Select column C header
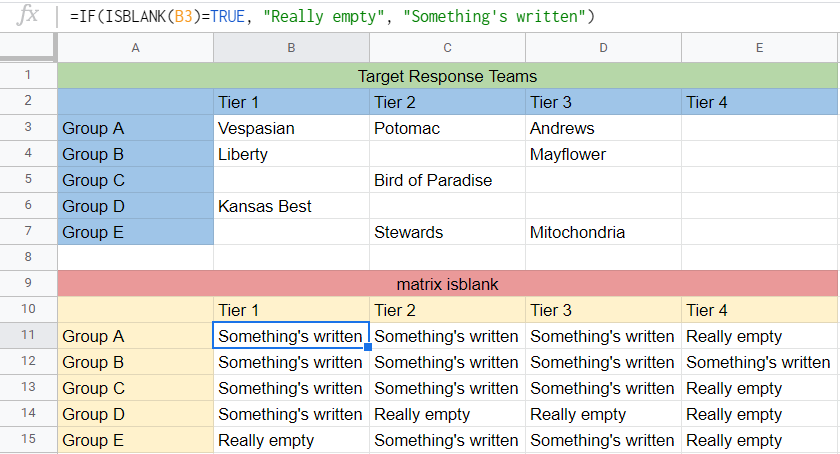Screen dimensions: 840x454 point(447,48)
